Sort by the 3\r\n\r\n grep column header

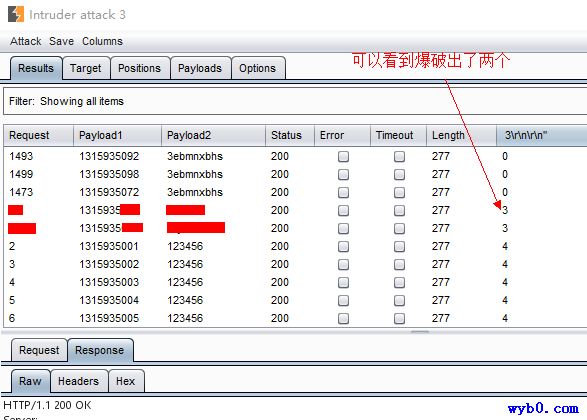(541, 135)
